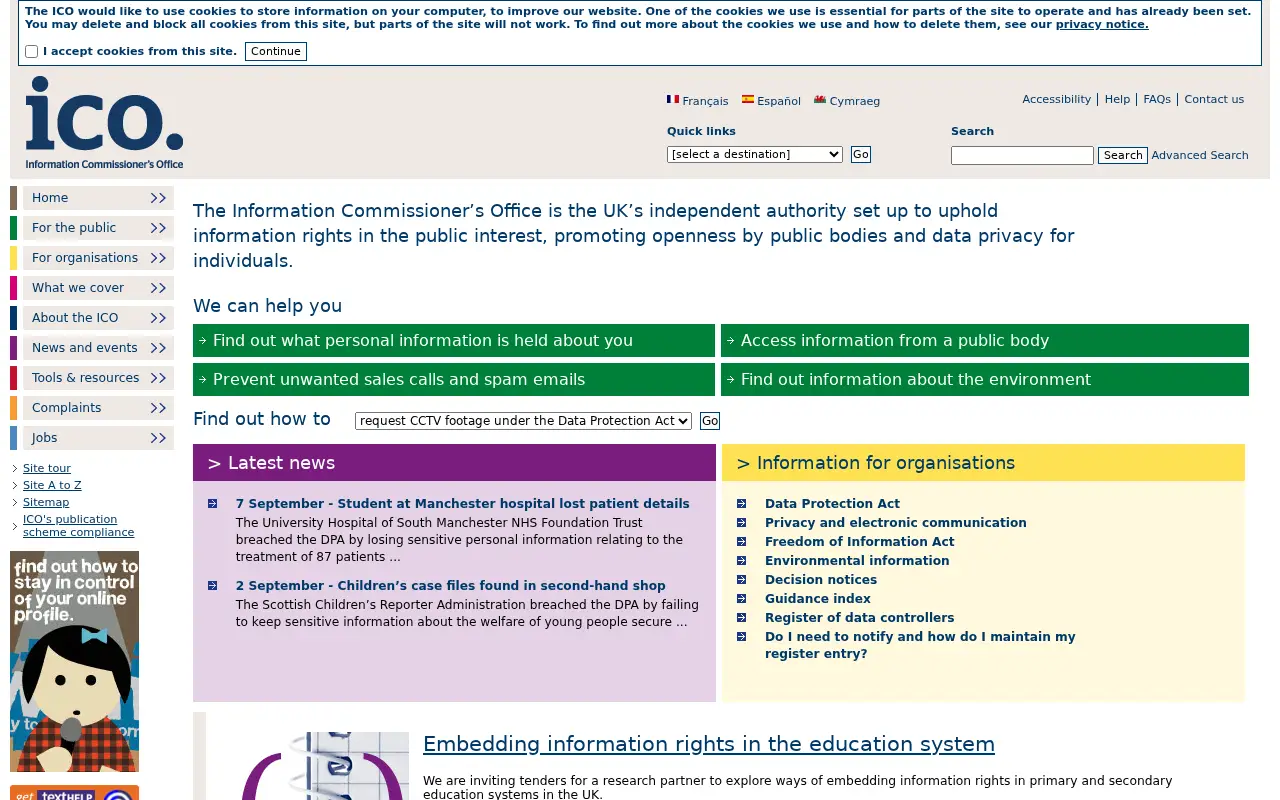Tick the accept cookies checkbox

pyautogui.click(x=31, y=51)
